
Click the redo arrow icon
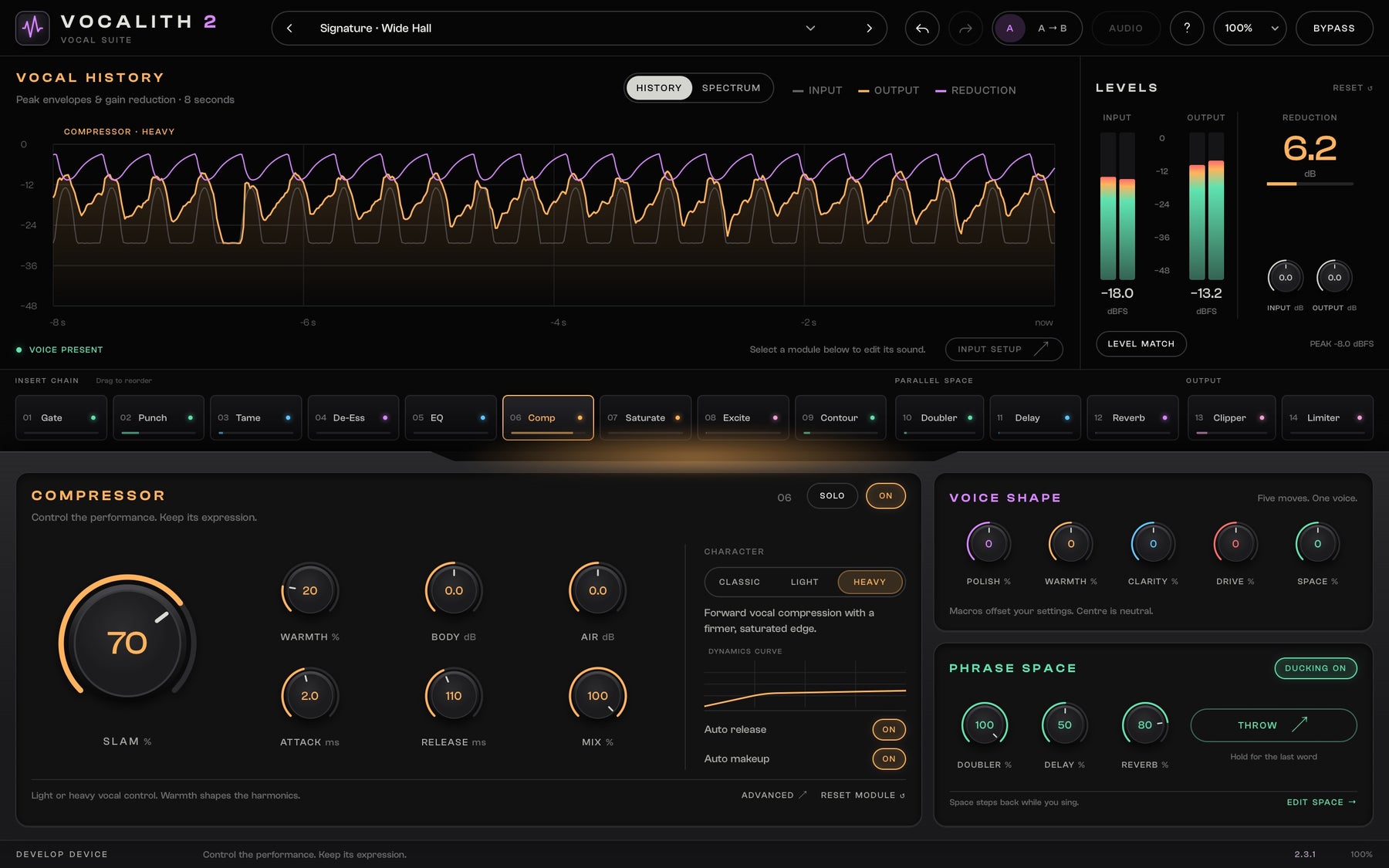[x=965, y=28]
